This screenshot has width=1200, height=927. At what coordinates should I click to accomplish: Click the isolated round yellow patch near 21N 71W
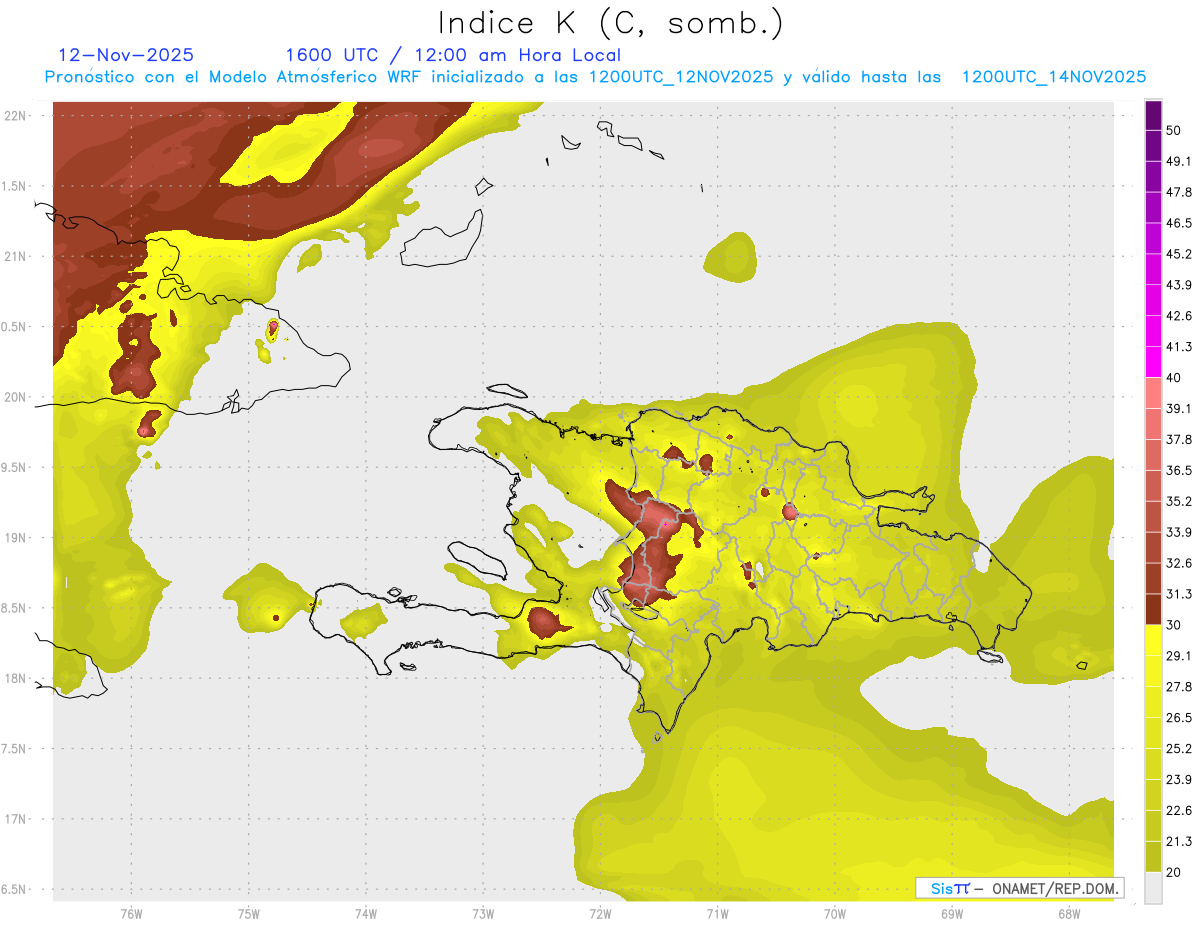pyautogui.click(x=731, y=256)
